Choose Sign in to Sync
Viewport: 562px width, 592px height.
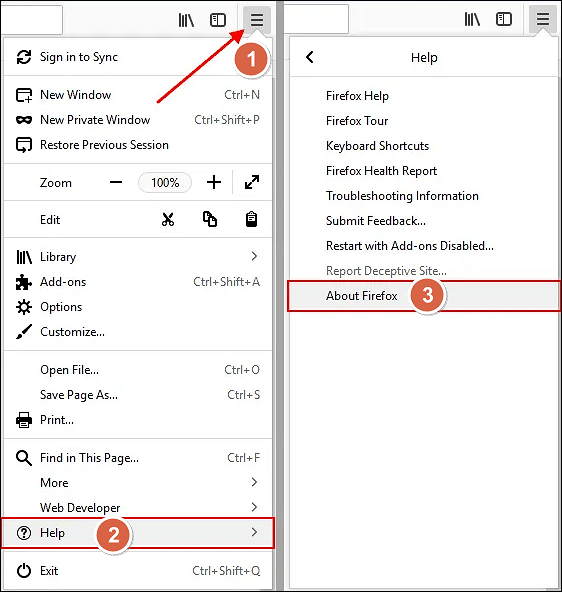tap(138, 57)
